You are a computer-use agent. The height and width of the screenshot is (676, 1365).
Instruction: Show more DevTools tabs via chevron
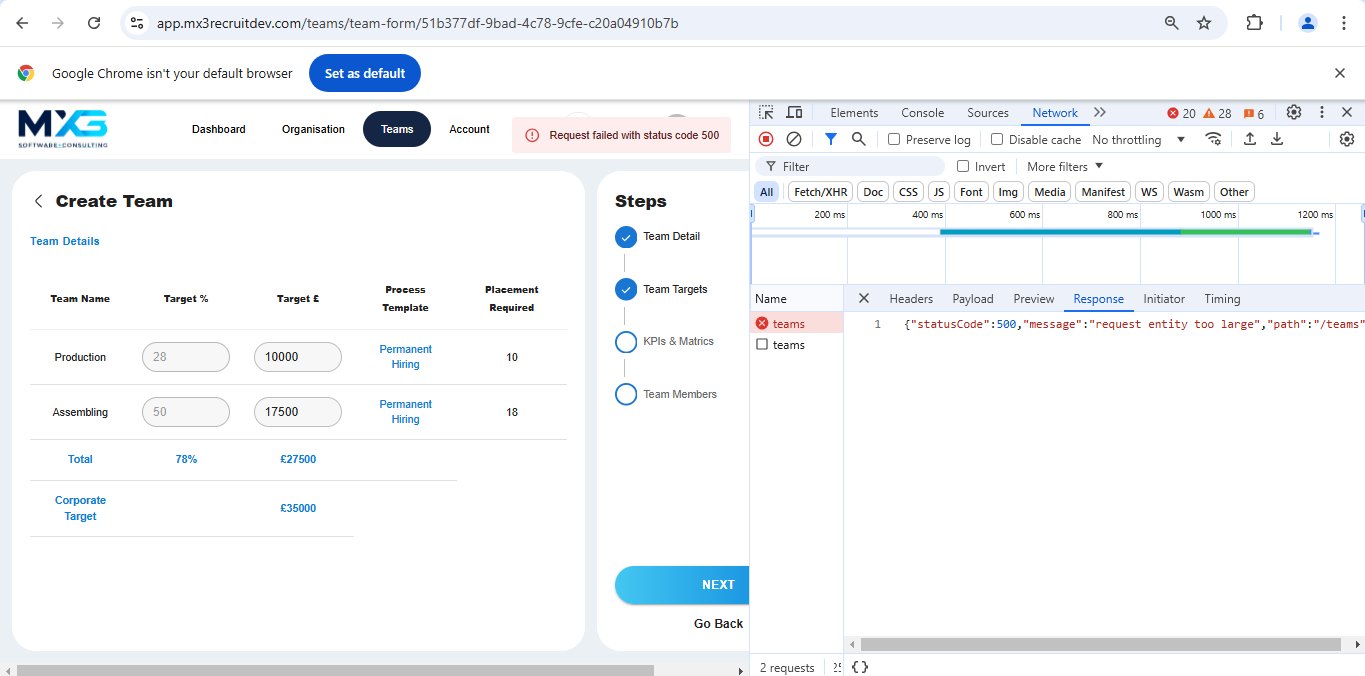click(x=1100, y=113)
